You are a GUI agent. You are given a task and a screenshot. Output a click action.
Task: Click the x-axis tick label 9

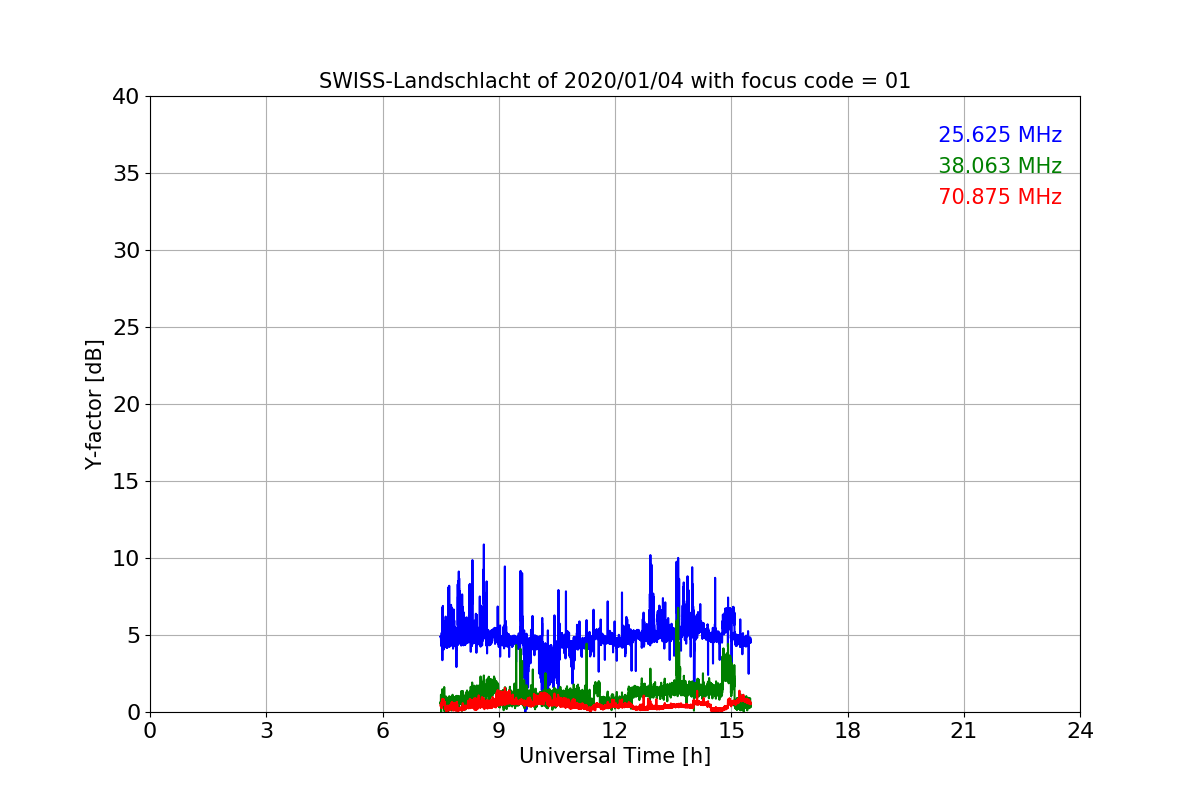499,731
